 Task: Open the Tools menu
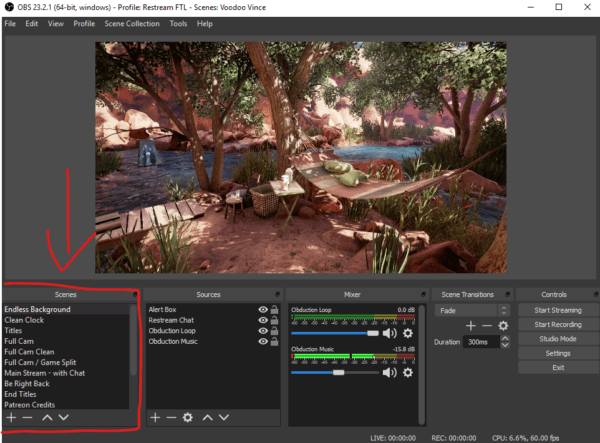coord(178,24)
